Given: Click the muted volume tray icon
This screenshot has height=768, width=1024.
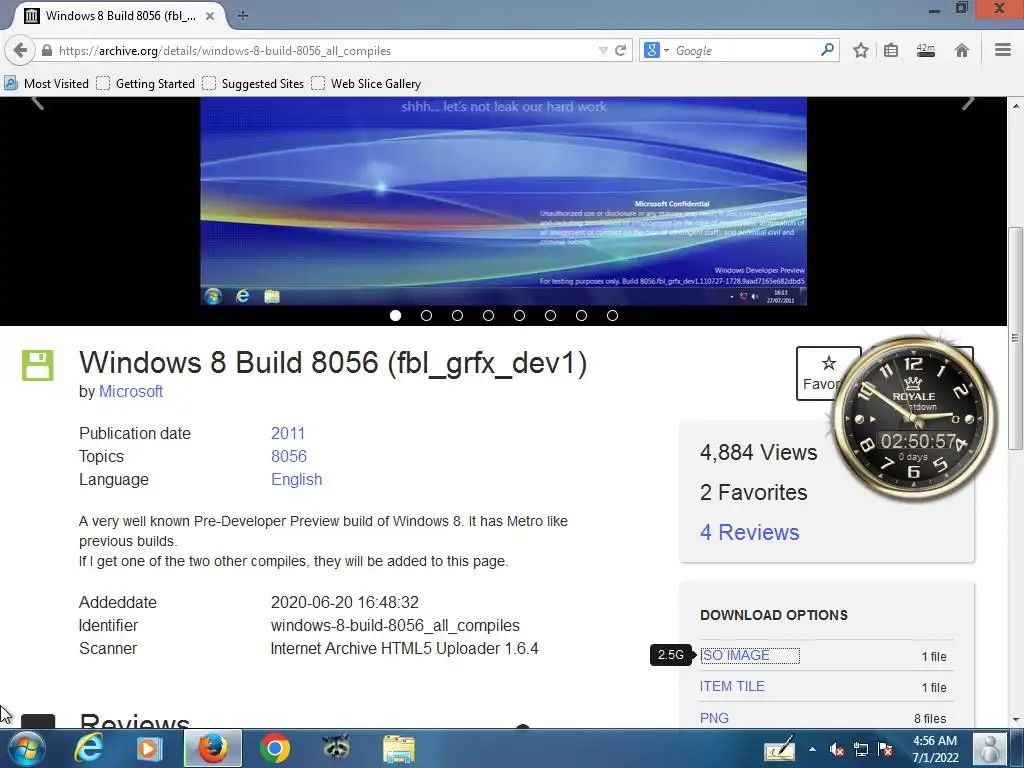Looking at the screenshot, I should tap(836, 749).
